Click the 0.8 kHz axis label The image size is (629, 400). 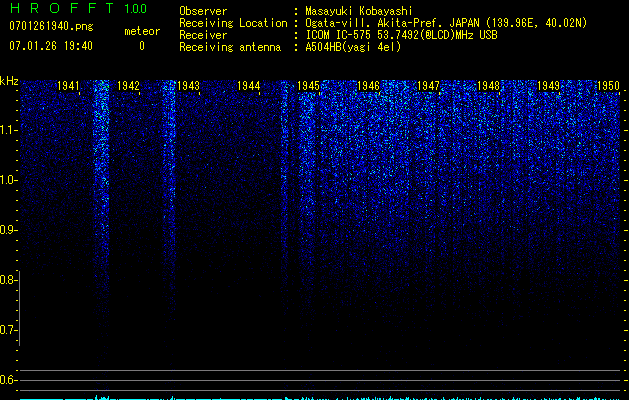(x=7, y=280)
